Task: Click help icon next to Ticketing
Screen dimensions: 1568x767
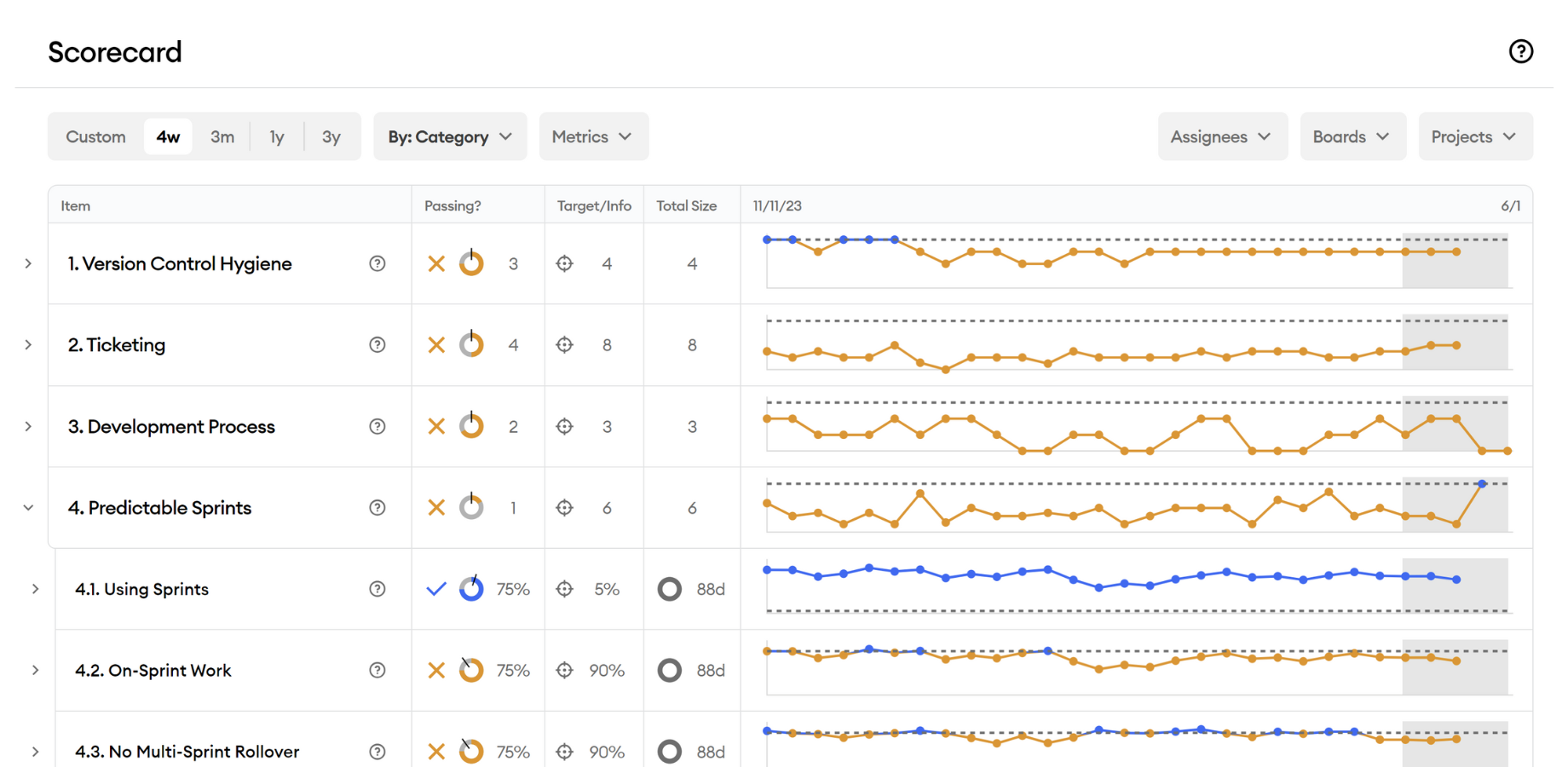Action: 378,344
